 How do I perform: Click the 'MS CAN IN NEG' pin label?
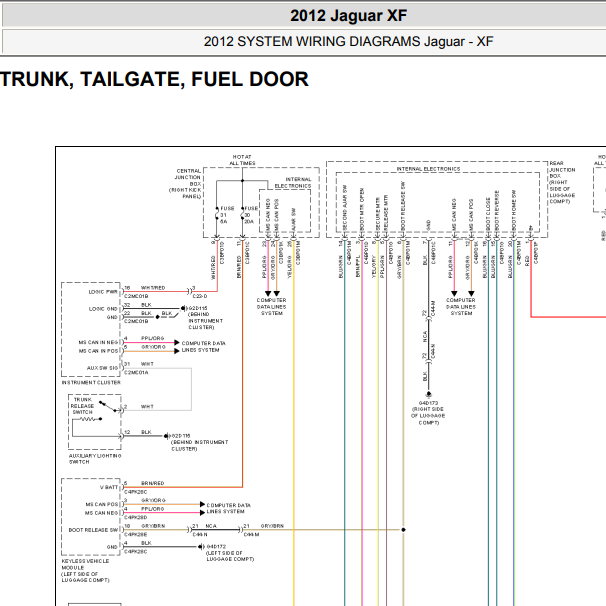coord(98,342)
